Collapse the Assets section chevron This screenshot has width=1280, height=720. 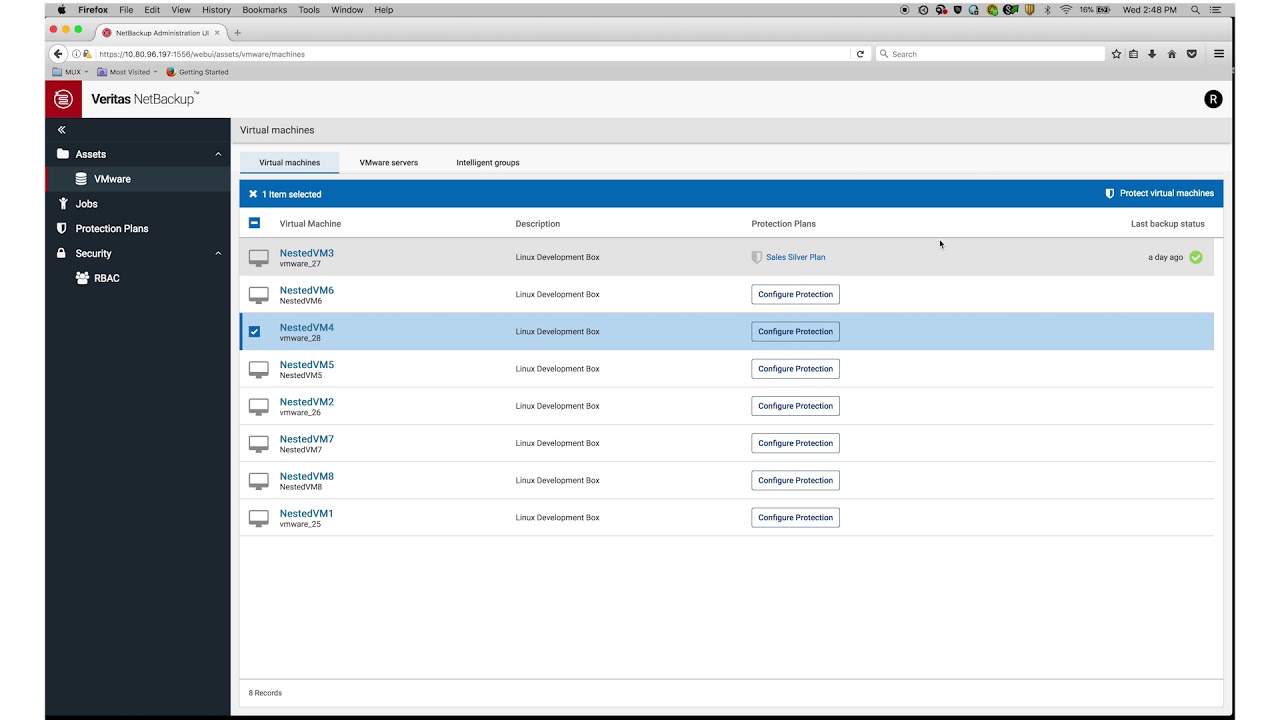point(218,154)
